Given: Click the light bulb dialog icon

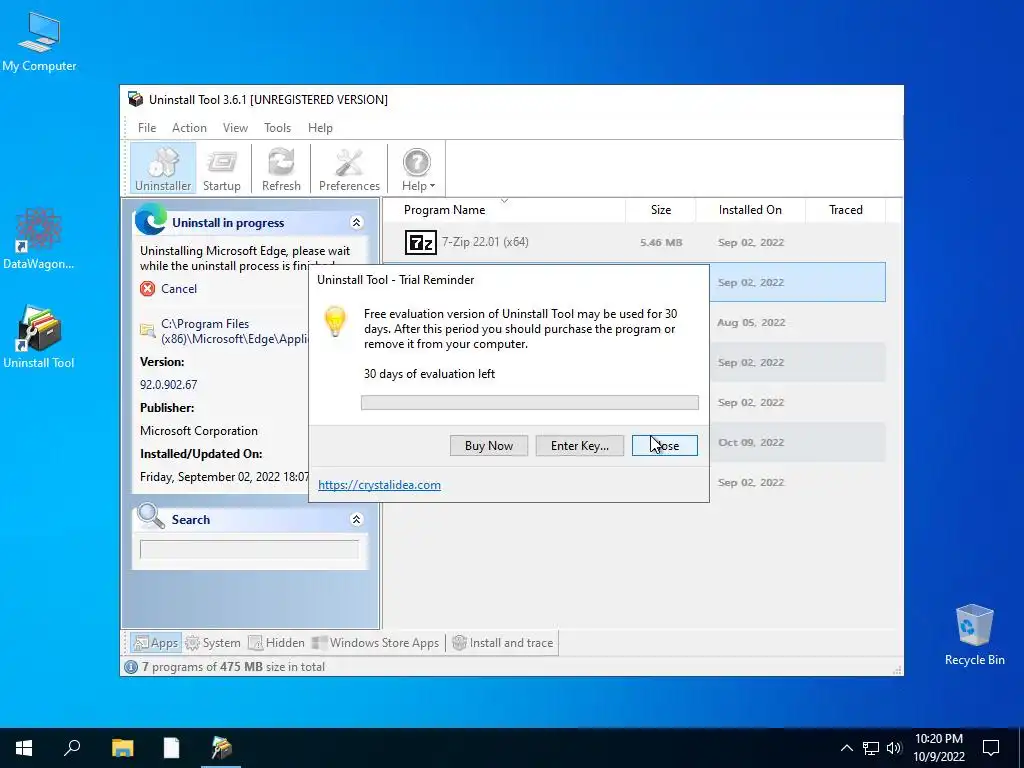Looking at the screenshot, I should click(x=335, y=321).
